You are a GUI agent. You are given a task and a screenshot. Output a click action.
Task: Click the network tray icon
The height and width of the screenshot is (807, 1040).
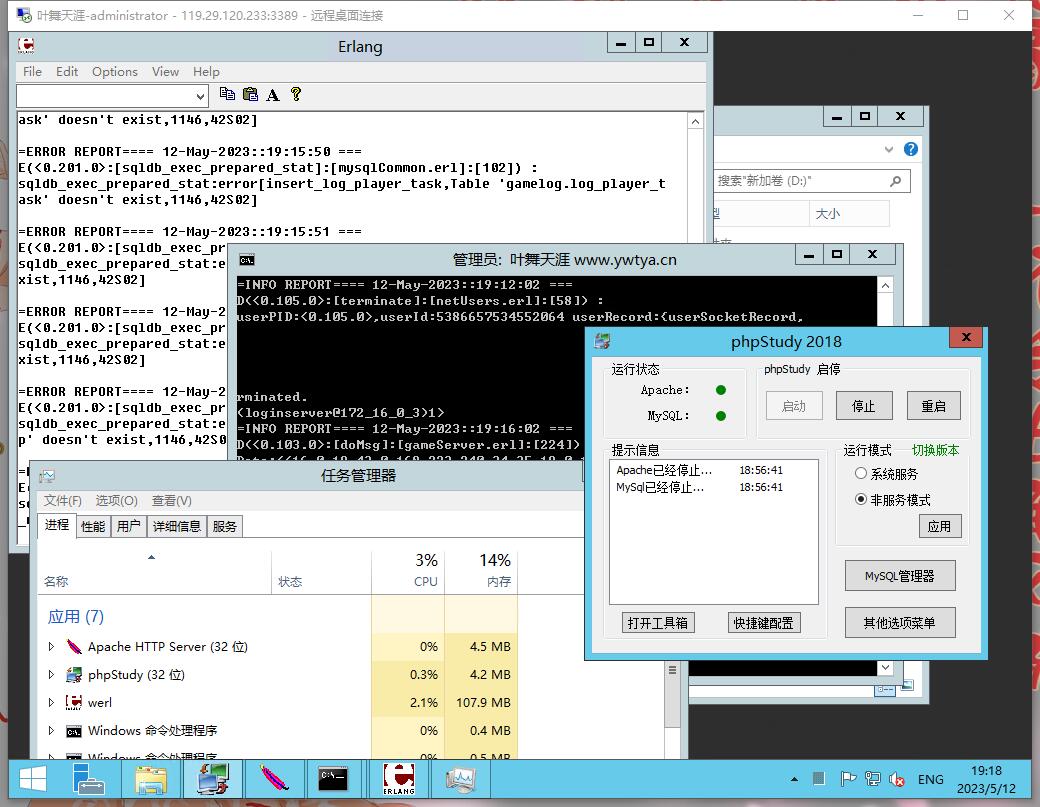[x=872, y=779]
